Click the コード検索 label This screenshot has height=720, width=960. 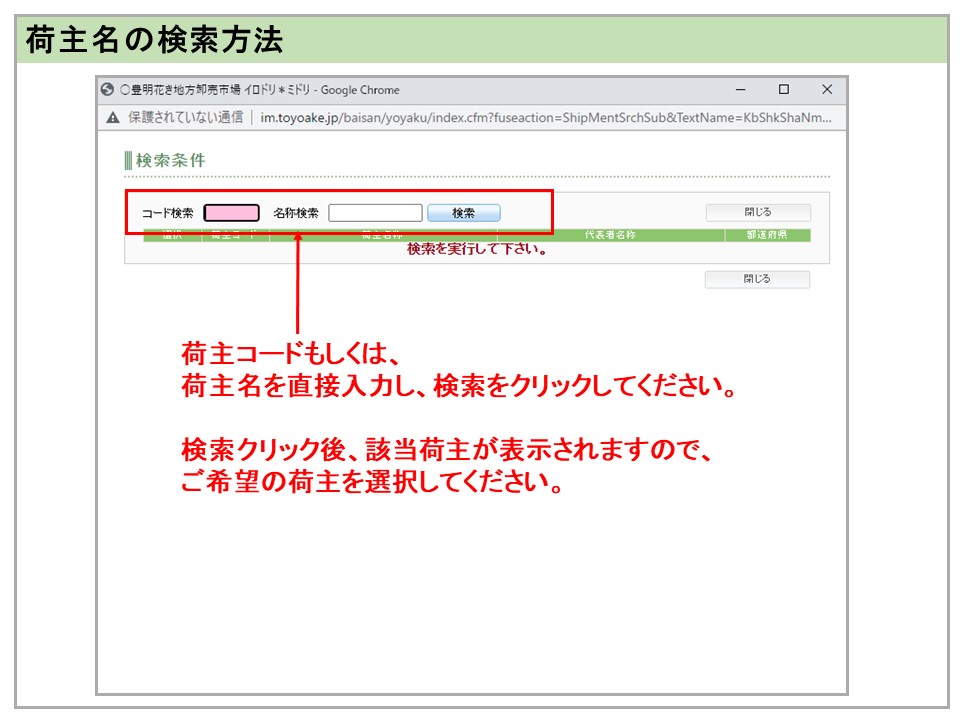coord(167,213)
